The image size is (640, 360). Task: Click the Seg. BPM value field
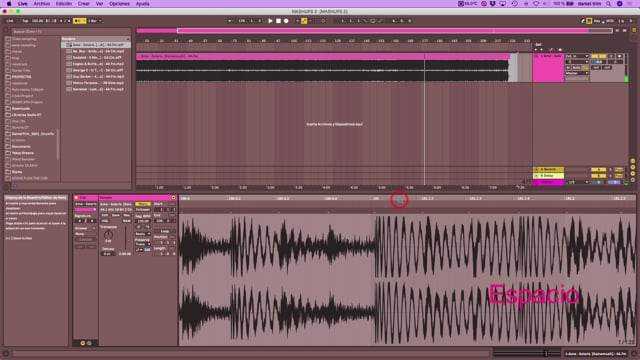pos(143,221)
